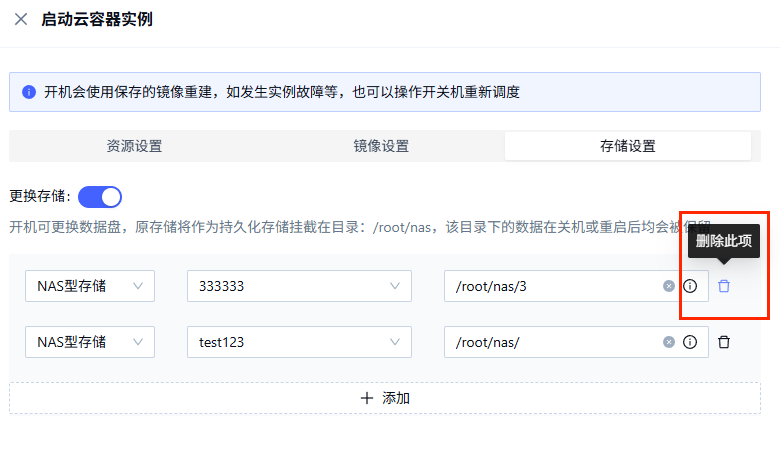Select the 存储设置 tab
The image size is (780, 462).
tap(627, 146)
